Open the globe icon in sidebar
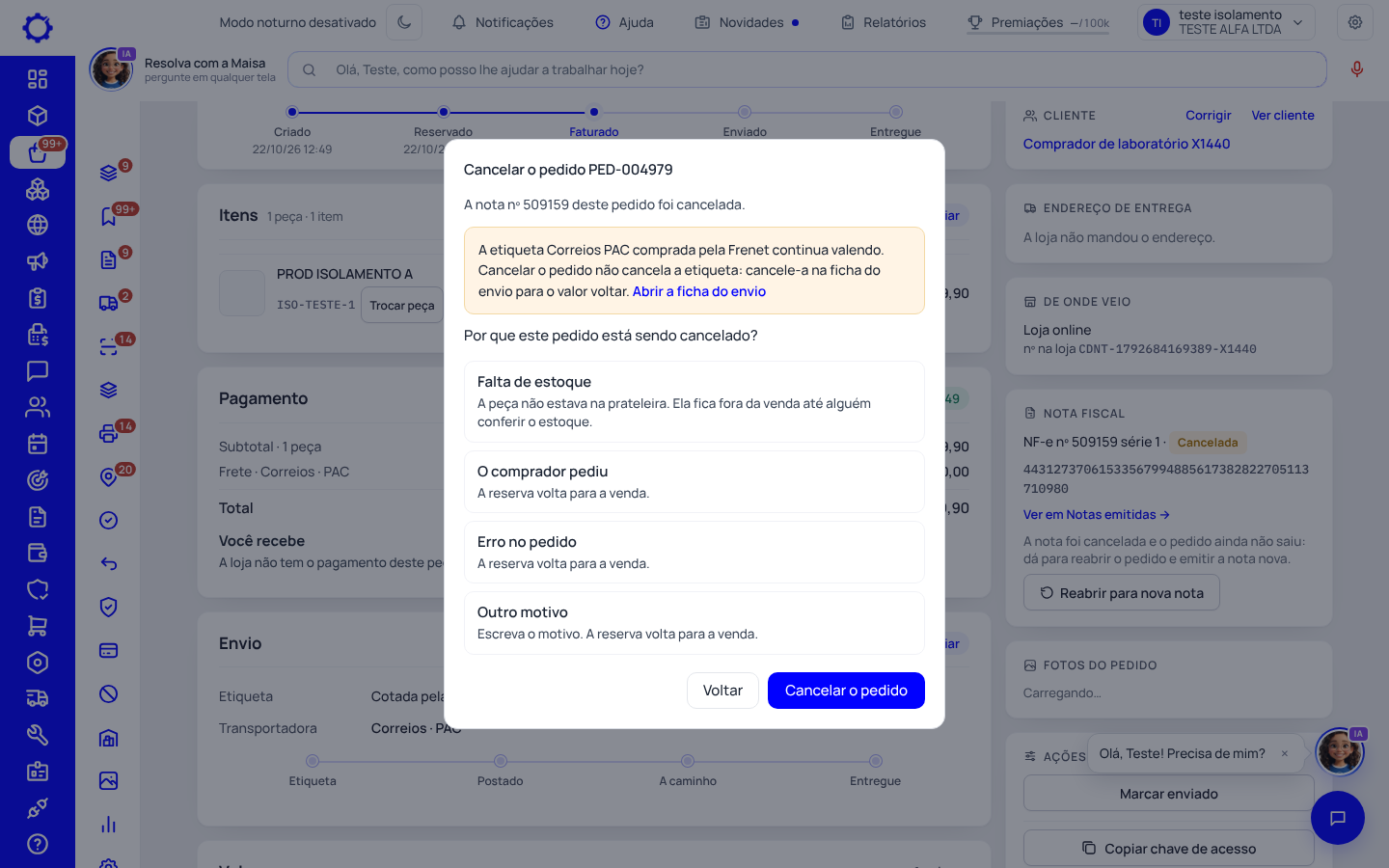This screenshot has width=1389, height=868. (x=38, y=225)
